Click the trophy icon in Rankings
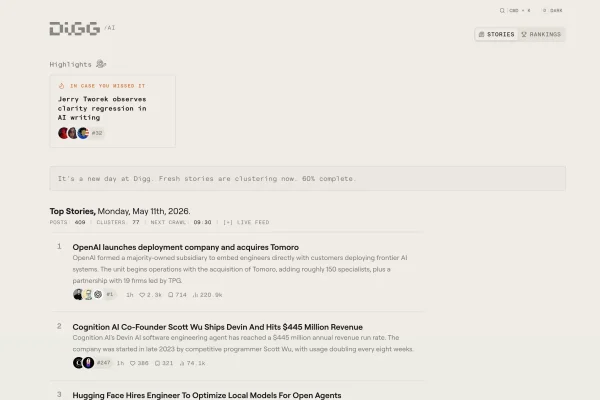Viewport: 600px width, 400px height. click(x=524, y=34)
